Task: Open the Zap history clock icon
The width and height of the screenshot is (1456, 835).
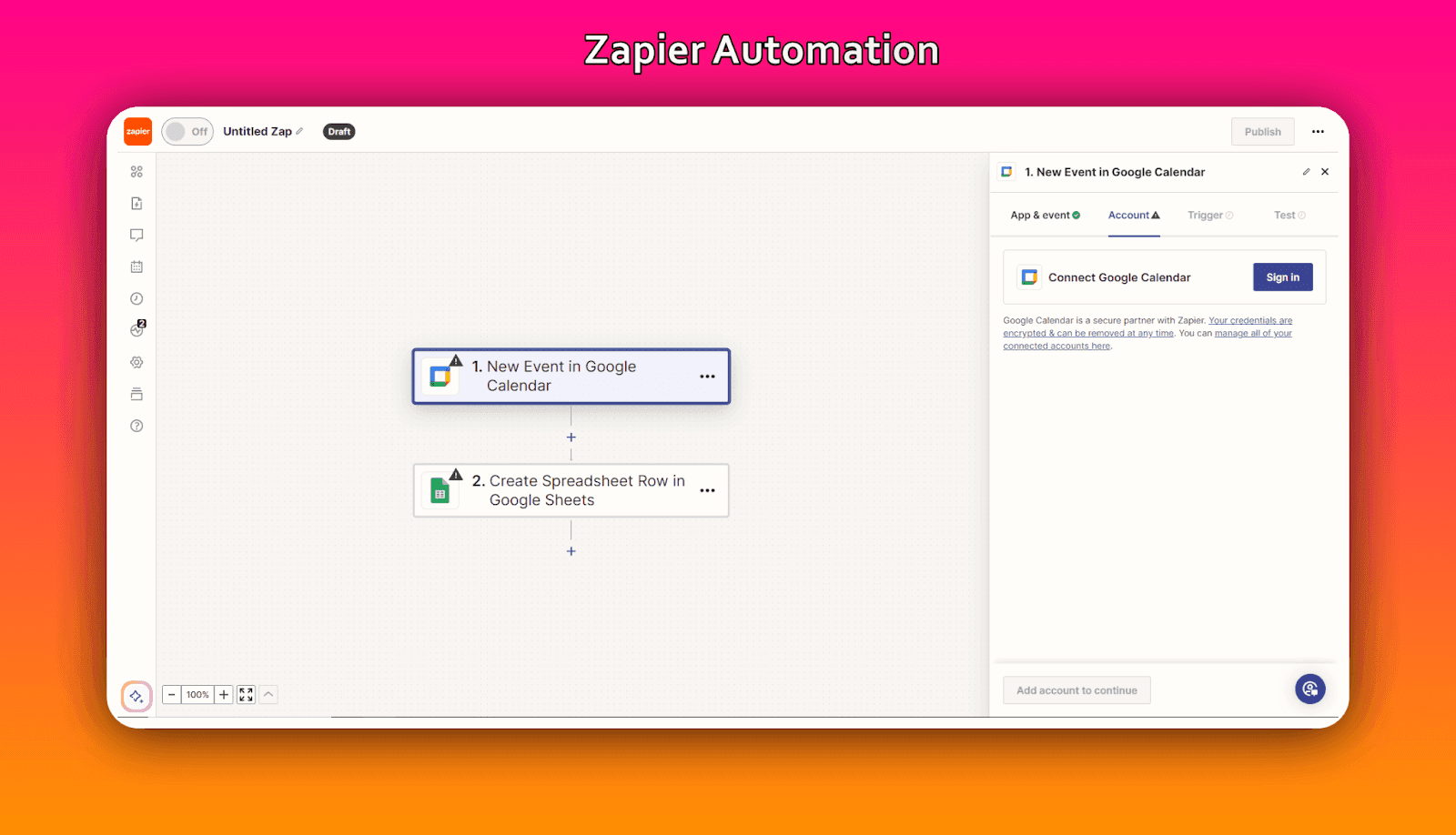Action: pyautogui.click(x=136, y=299)
